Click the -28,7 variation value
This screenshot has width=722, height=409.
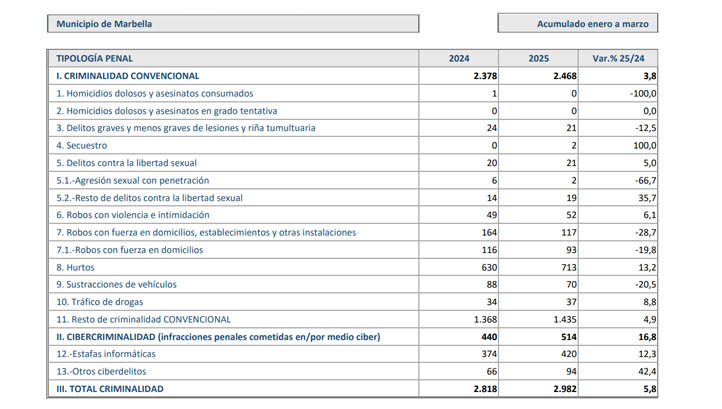[x=646, y=233]
